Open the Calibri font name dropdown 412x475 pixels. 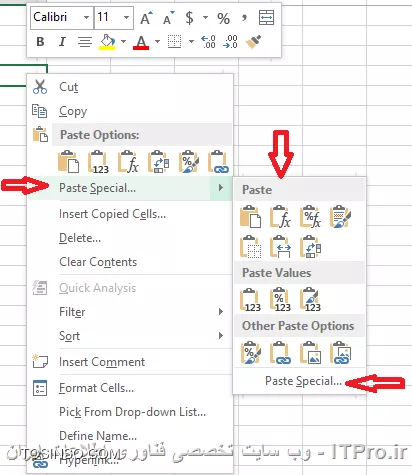tap(86, 17)
